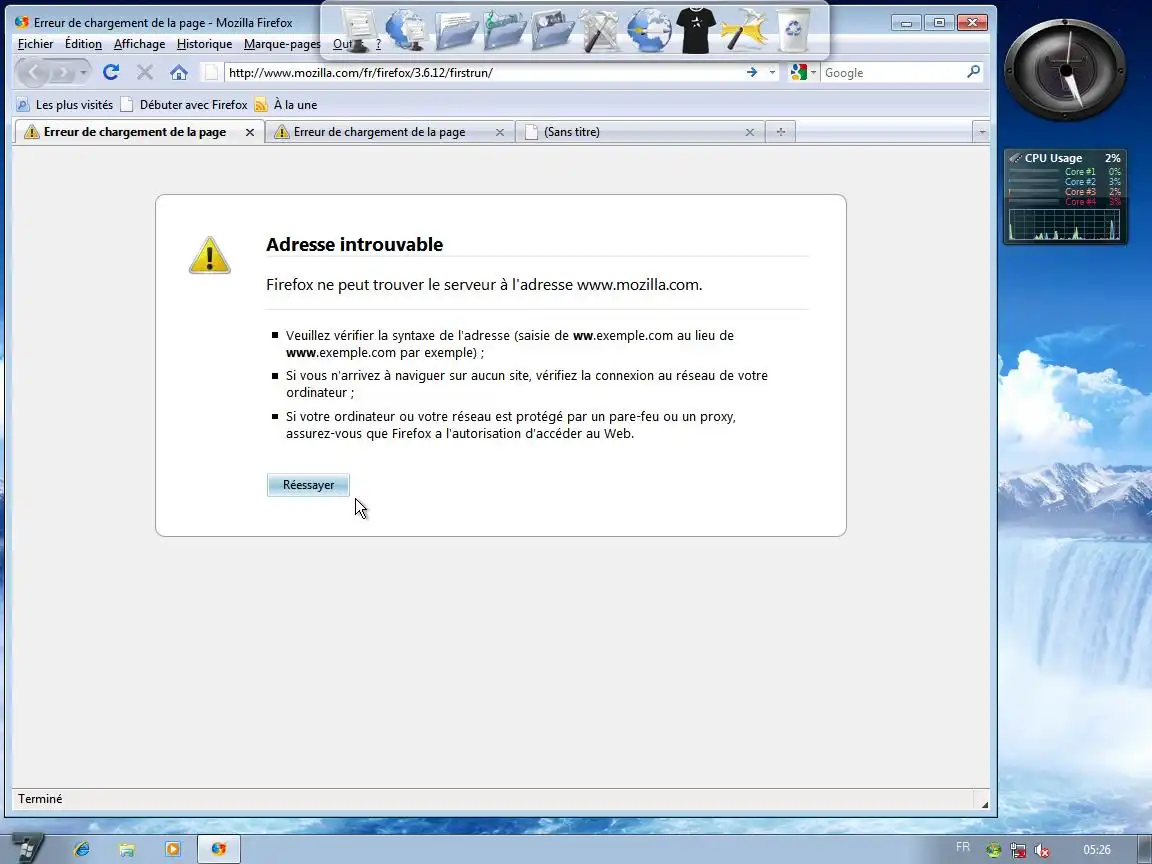The width and height of the screenshot is (1152, 864).
Task: Open the ? help menu
Action: coord(378,44)
